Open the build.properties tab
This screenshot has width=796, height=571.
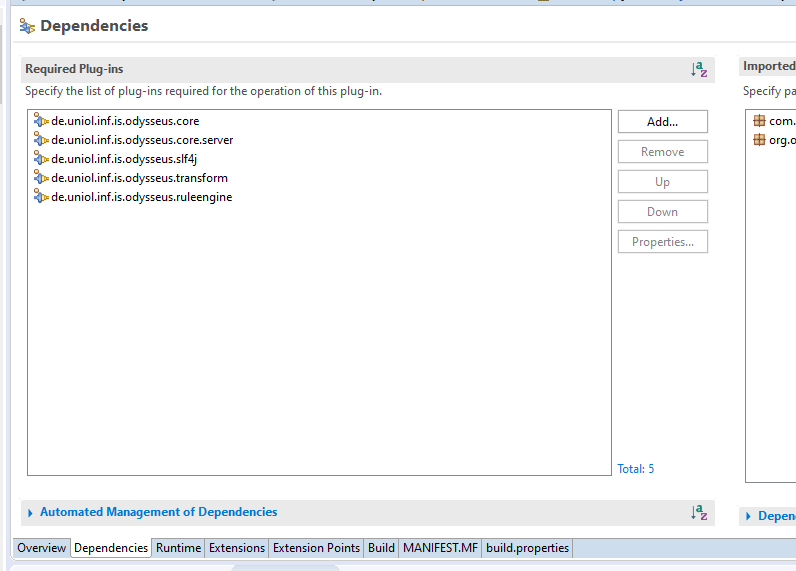(527, 548)
